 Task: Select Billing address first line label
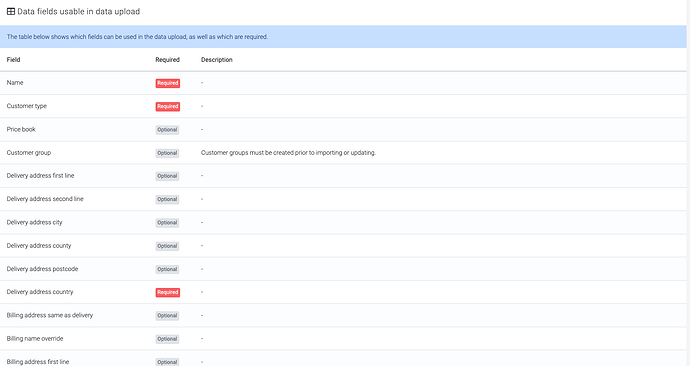[38, 362]
